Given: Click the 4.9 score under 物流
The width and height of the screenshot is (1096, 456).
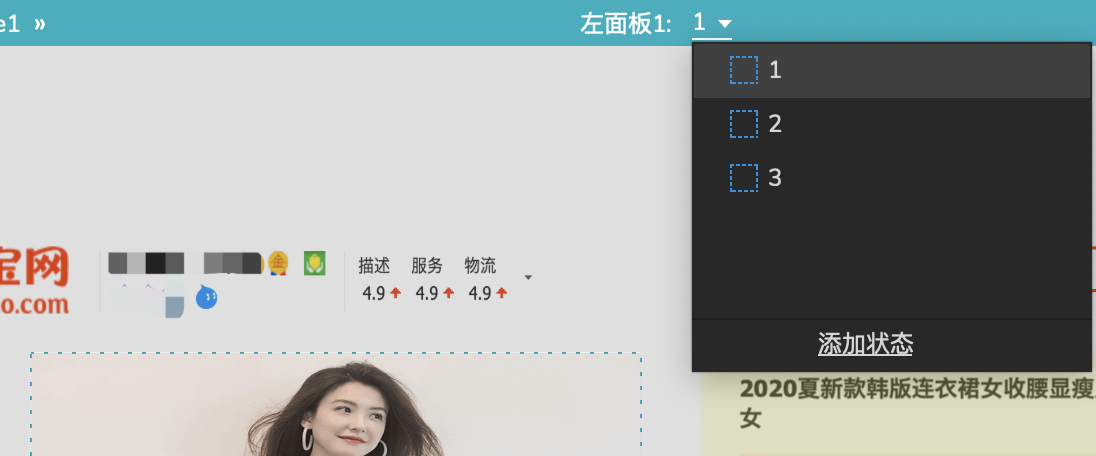Looking at the screenshot, I should 480,293.
